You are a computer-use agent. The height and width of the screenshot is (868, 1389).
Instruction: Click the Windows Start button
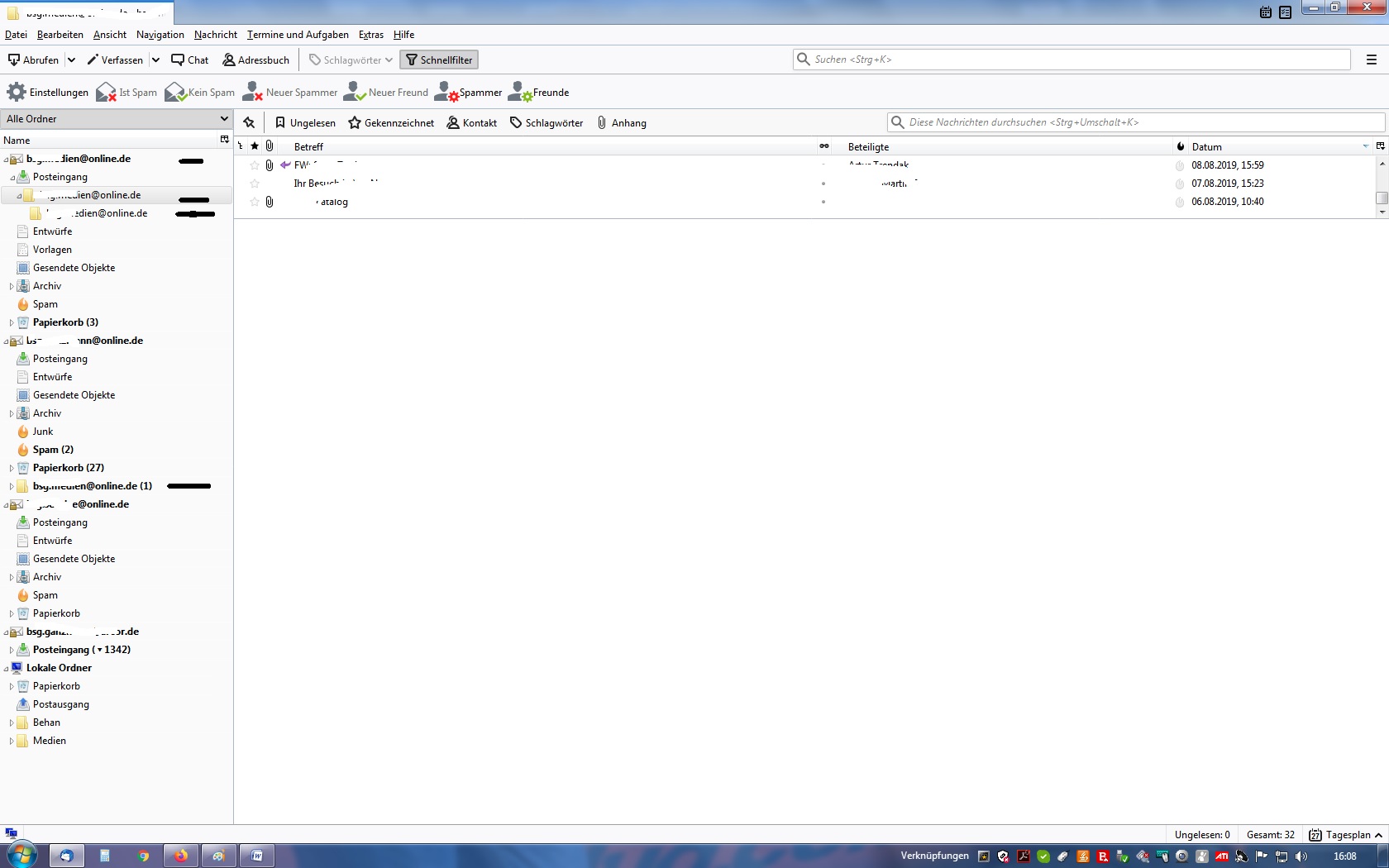coord(22,855)
